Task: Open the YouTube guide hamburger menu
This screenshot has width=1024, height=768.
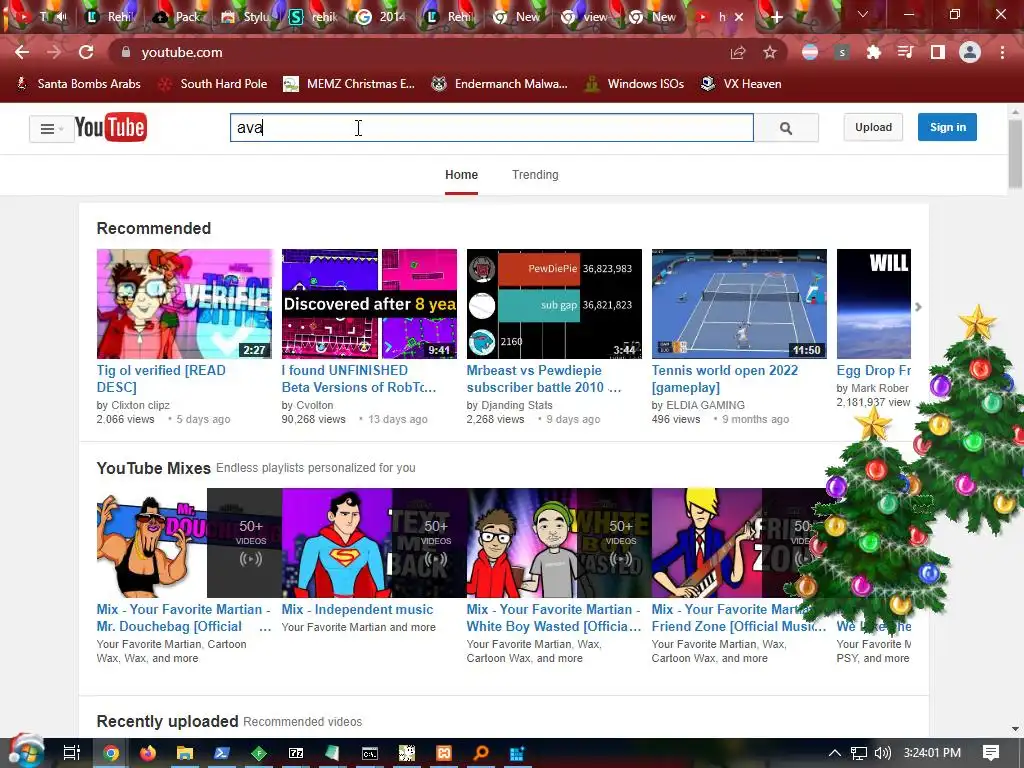Action: [52, 129]
